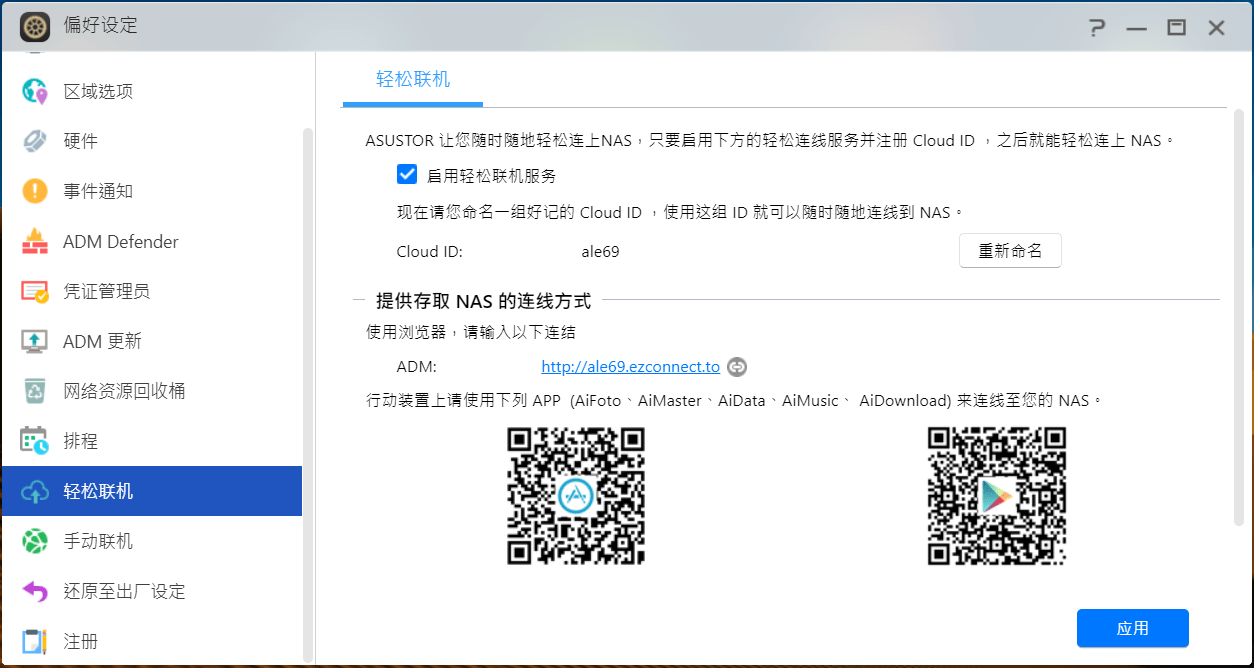This screenshot has height=668, width=1254.
Task: Select the 硬件 settings icon
Action: [33, 140]
